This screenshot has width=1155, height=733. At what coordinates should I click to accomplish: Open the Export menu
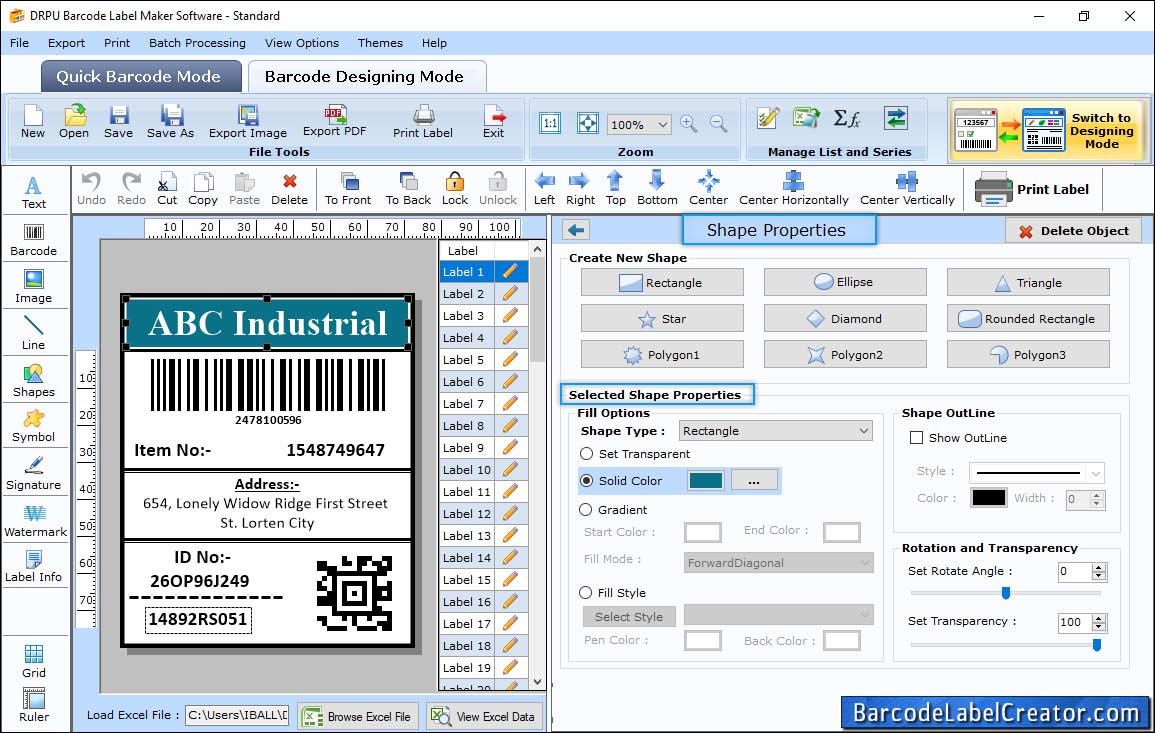coord(66,43)
